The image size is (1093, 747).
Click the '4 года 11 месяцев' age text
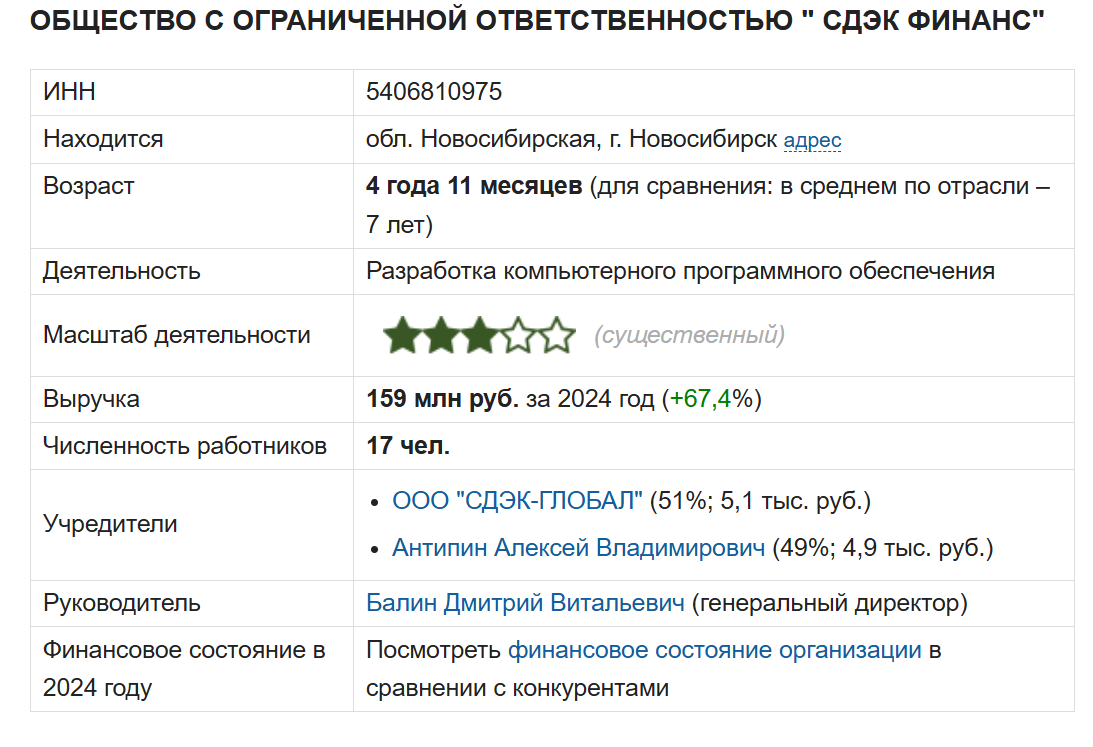[474, 186]
